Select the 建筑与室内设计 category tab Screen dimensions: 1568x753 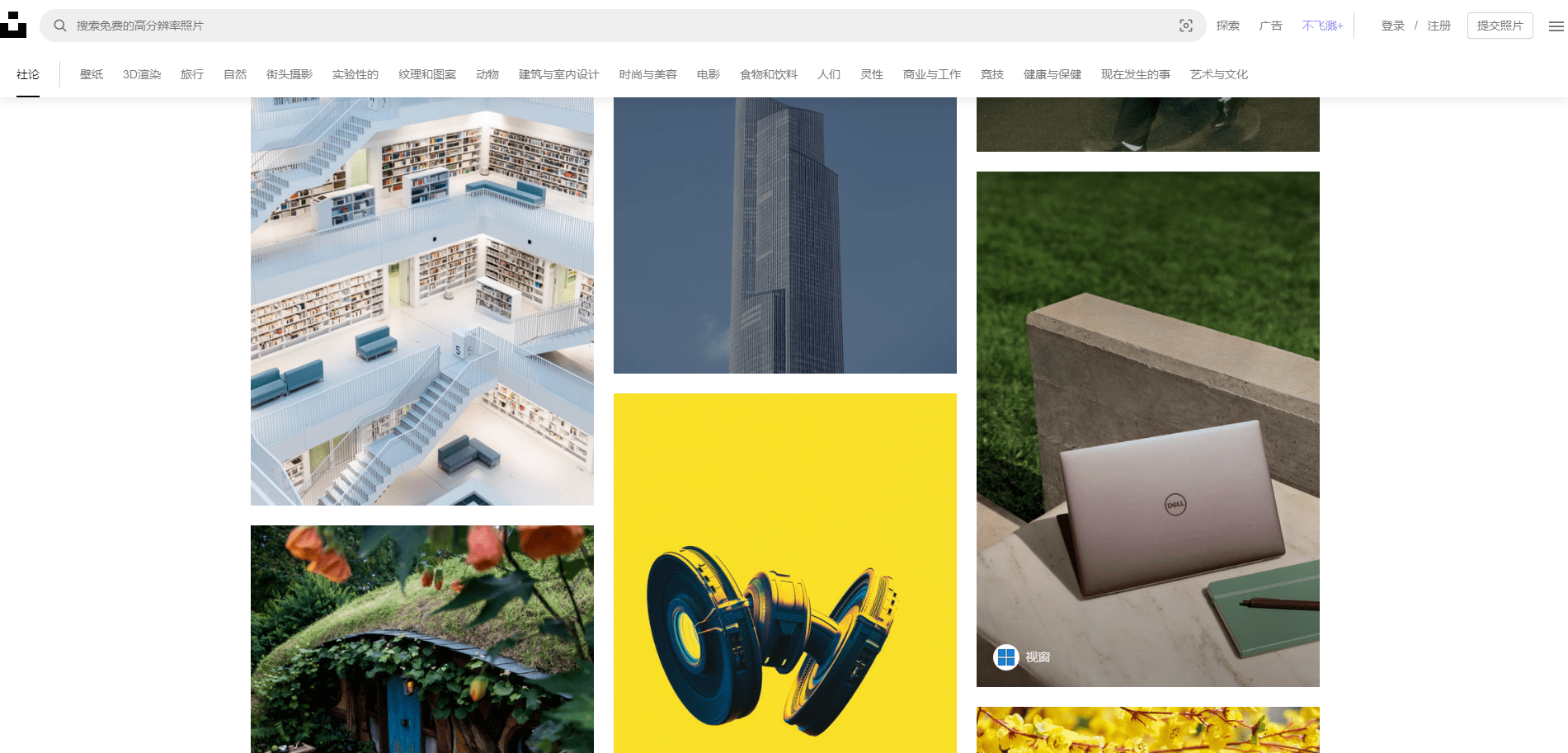pos(558,74)
